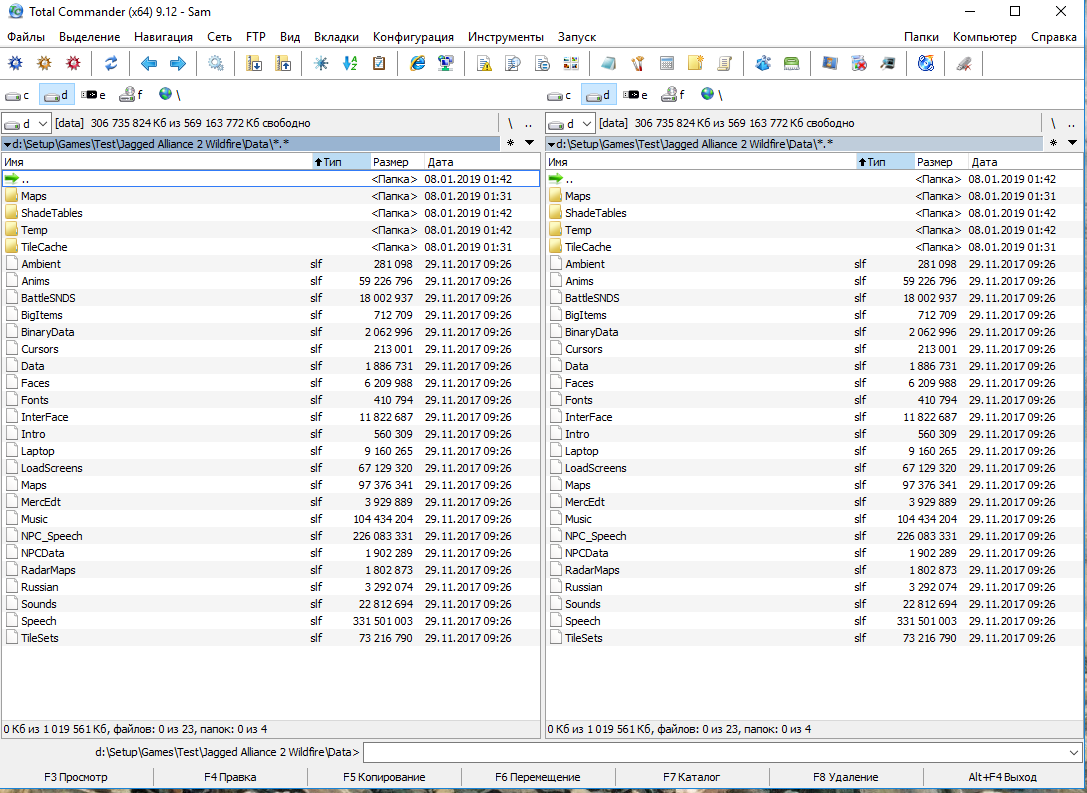The width and height of the screenshot is (1087, 793).
Task: Click the USB safely-remove toolbar icon
Action: click(964, 63)
